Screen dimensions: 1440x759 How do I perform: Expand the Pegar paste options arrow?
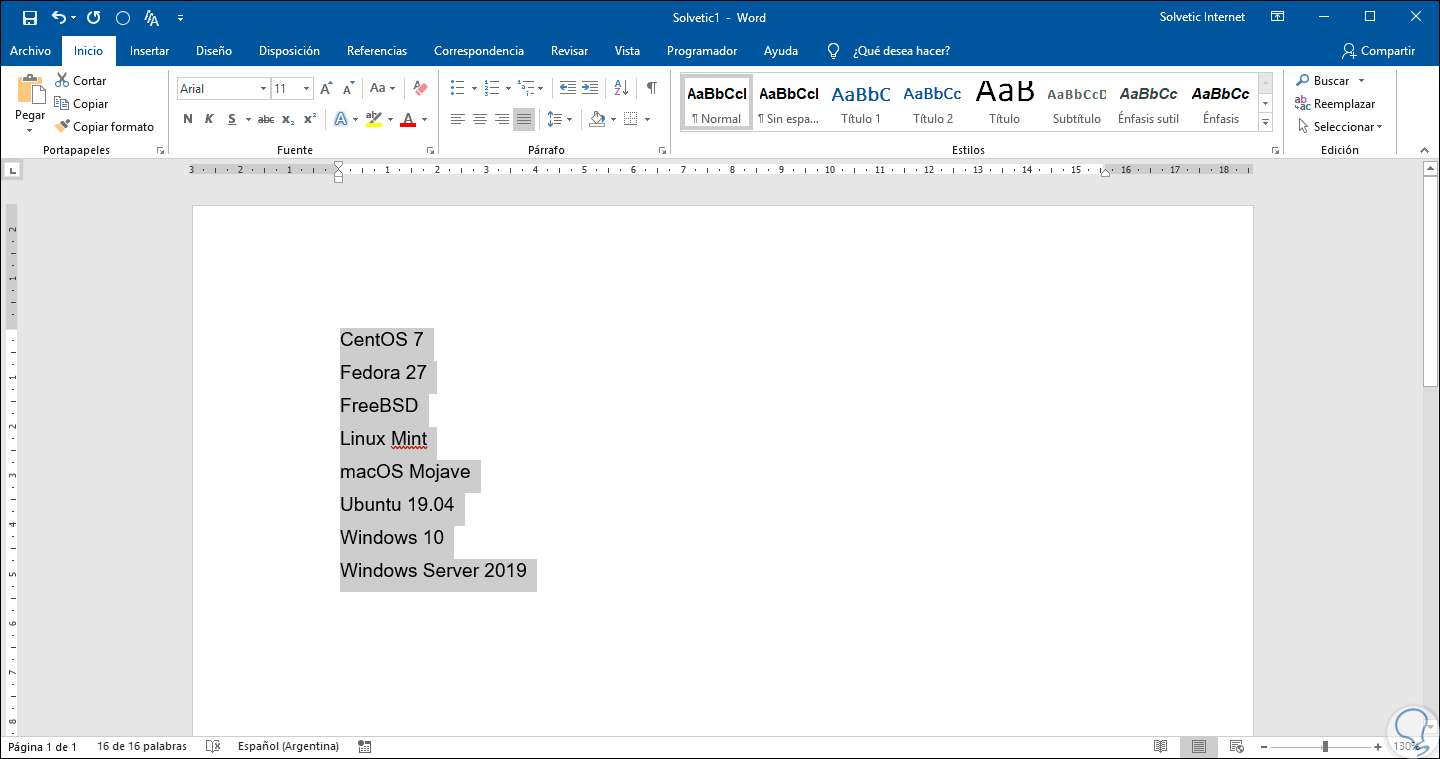click(x=30, y=129)
